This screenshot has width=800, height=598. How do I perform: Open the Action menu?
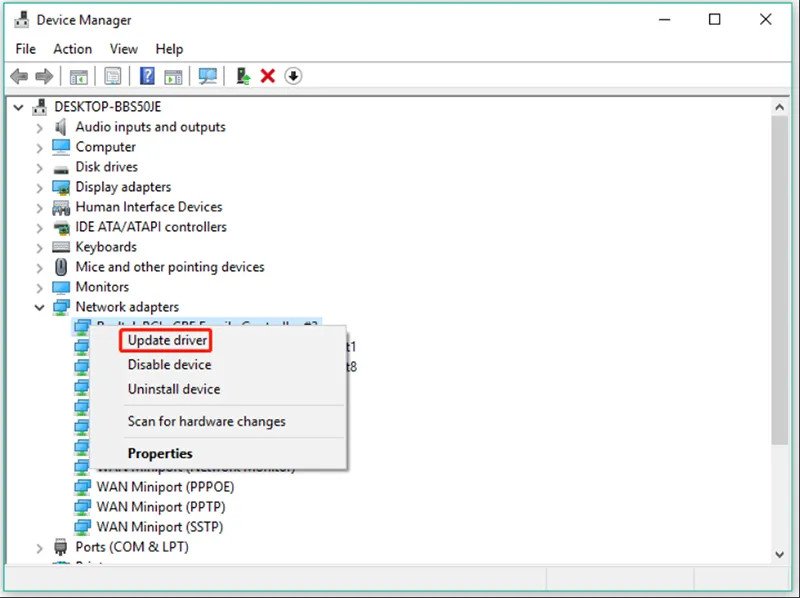72,49
